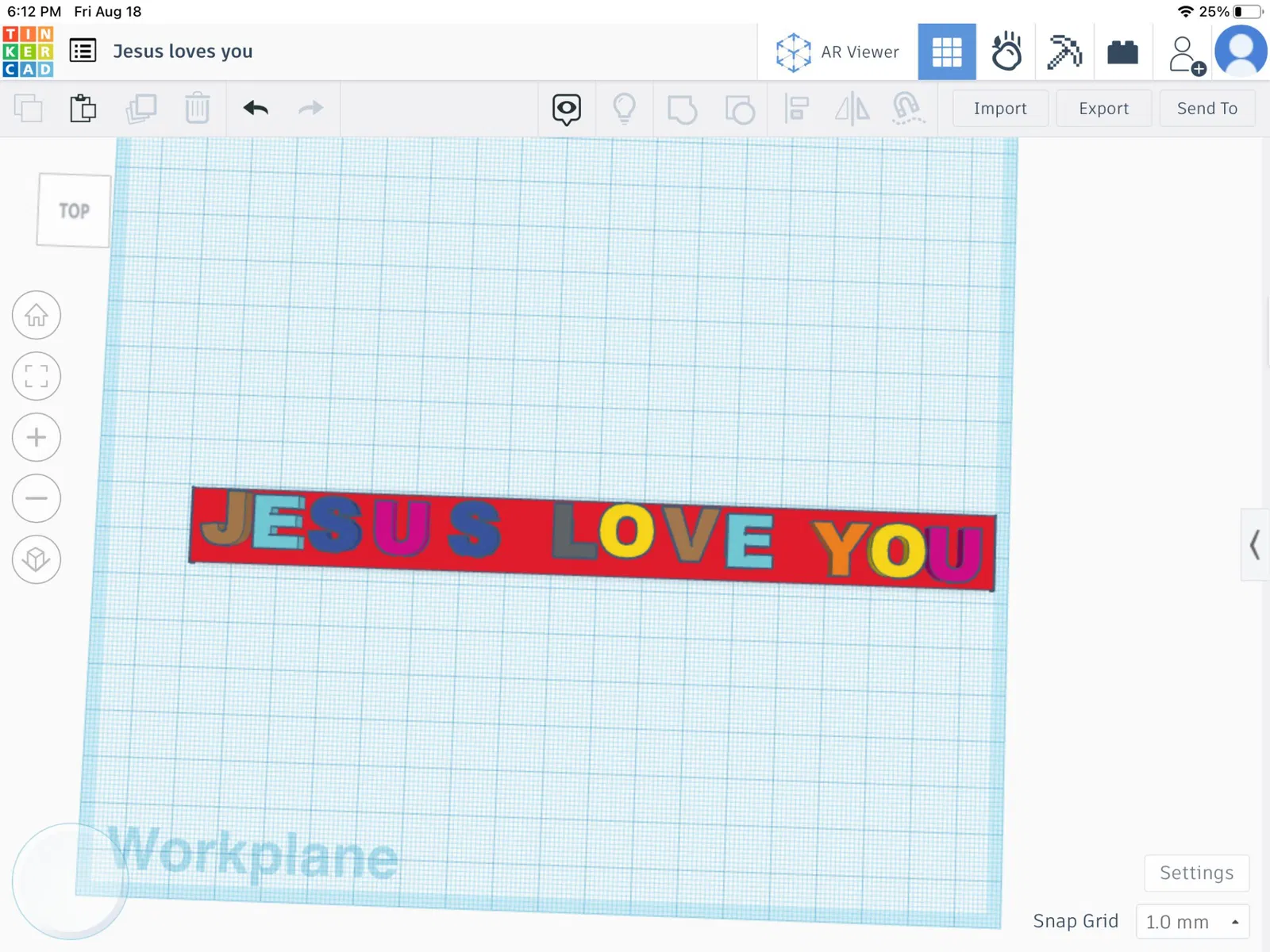1270x952 pixels.
Task: Open the design list menu icon
Action: tap(83, 51)
